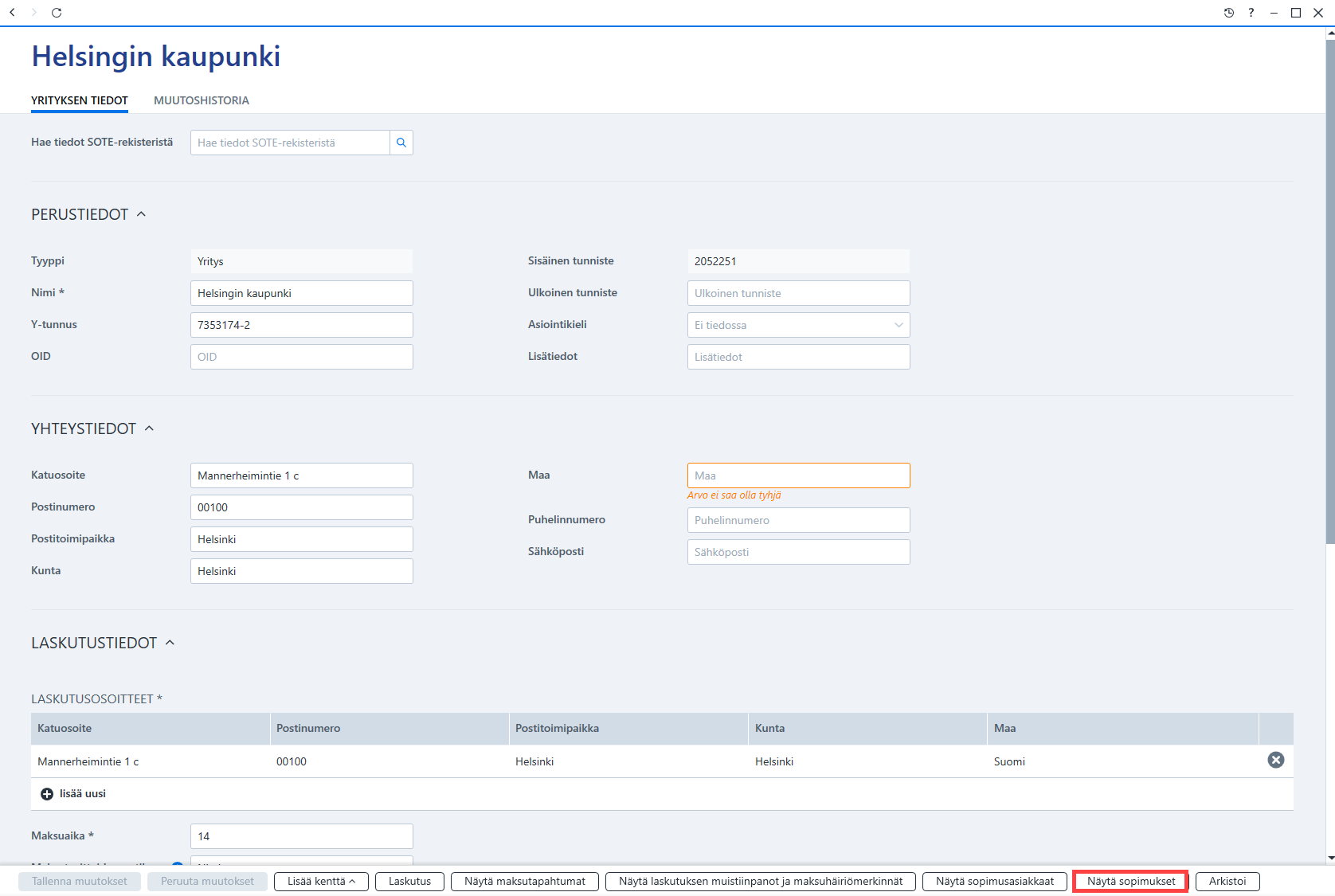Switch to the MUUTOSHISTORIA tab

[202, 100]
